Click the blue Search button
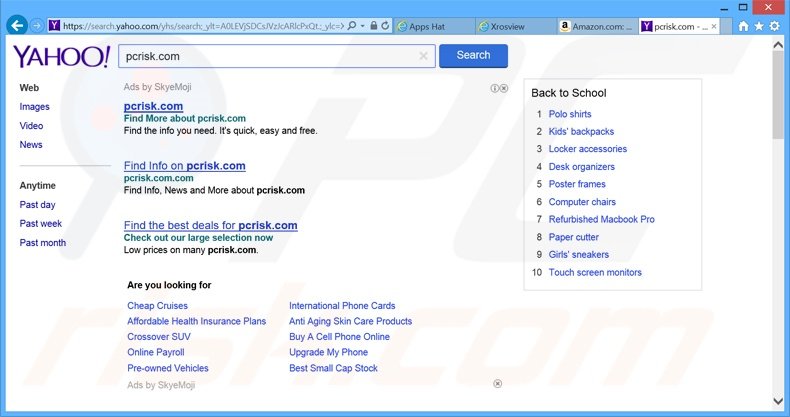The image size is (790, 417). pyautogui.click(x=473, y=55)
